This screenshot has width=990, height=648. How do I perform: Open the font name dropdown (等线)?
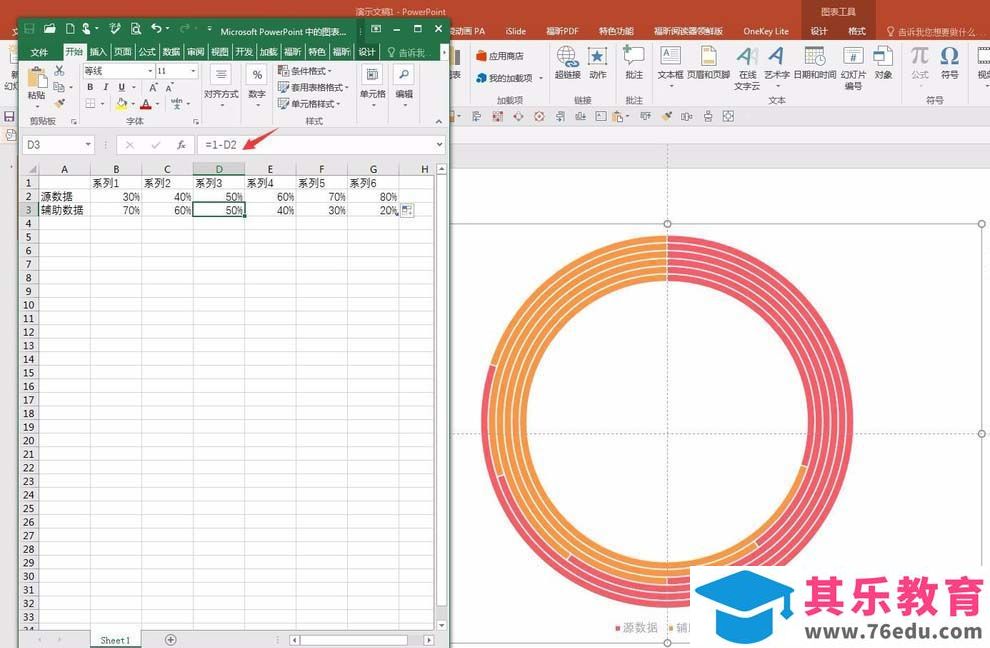pos(150,71)
